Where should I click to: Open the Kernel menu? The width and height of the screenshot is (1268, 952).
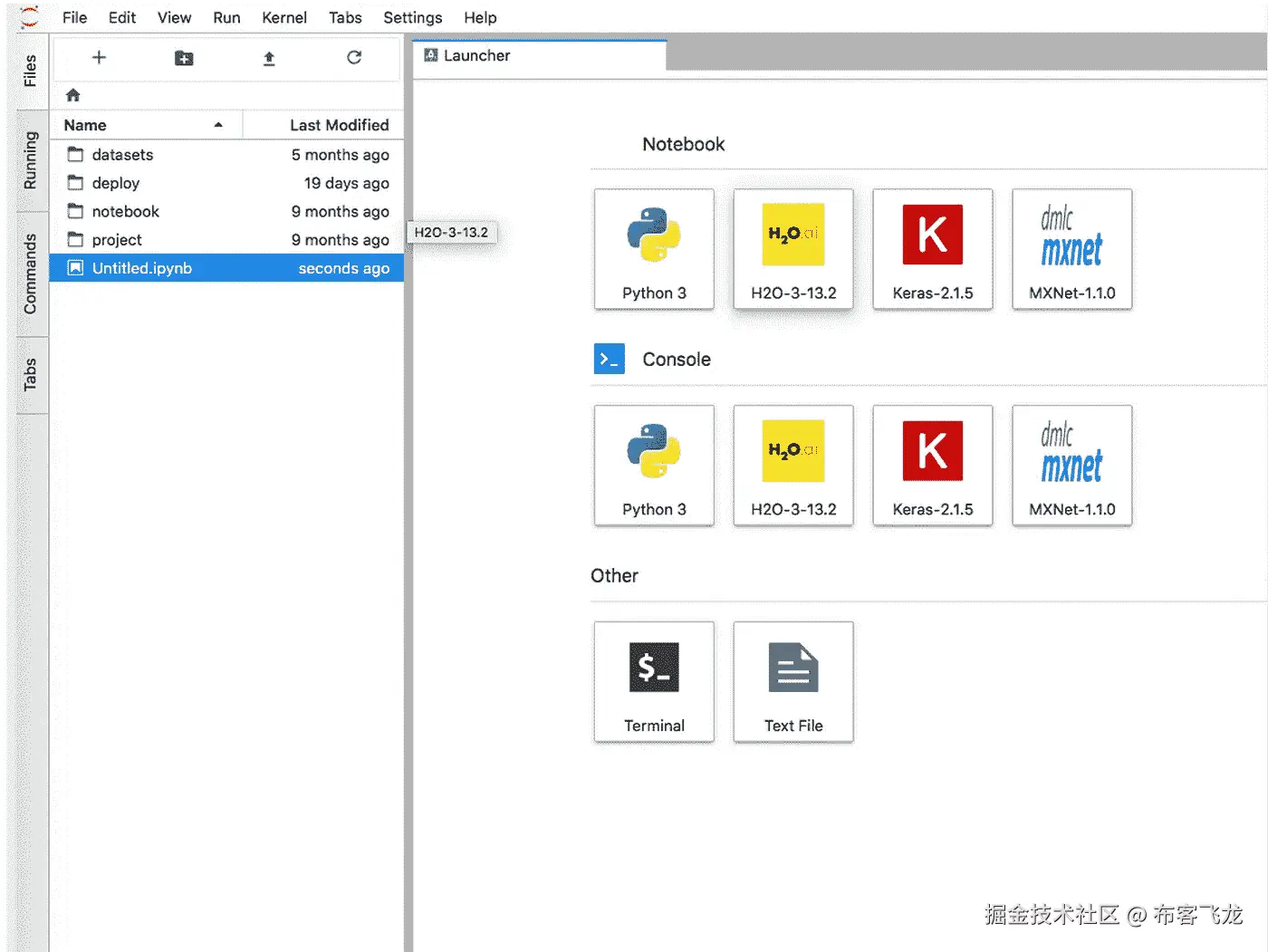point(284,17)
